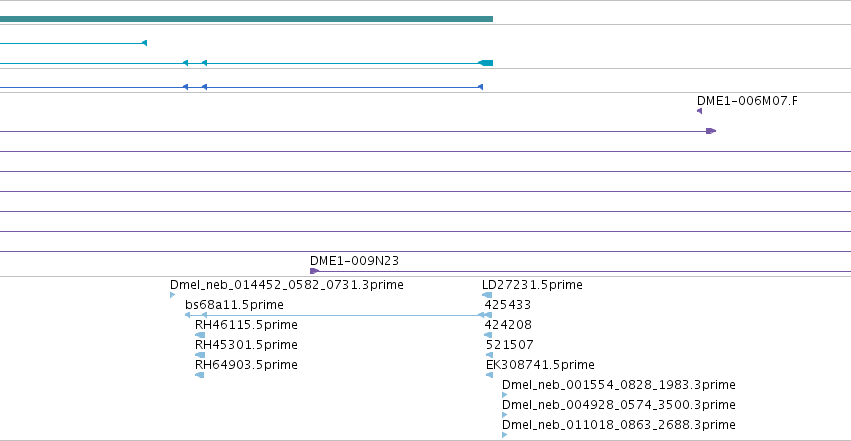This screenshot has width=851, height=441.
Task: Select the thick cyan exon block at transcript end
Action: click(486, 63)
